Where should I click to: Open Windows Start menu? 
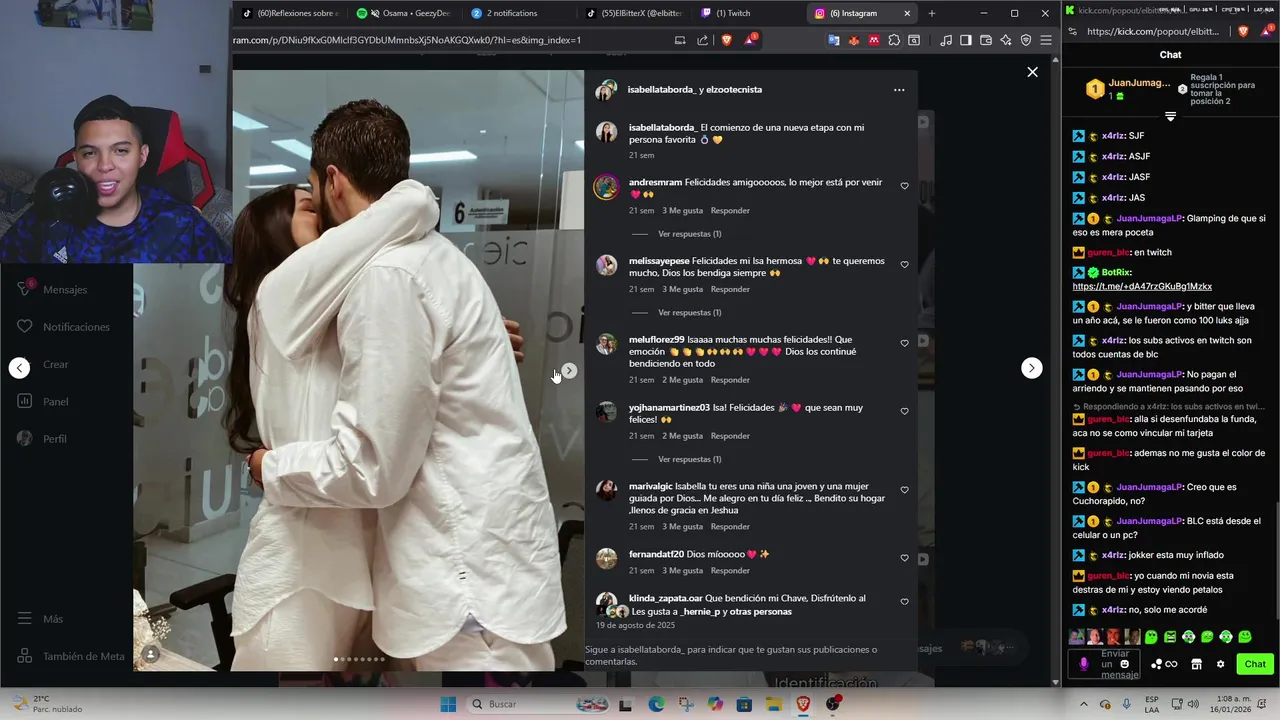[448, 704]
